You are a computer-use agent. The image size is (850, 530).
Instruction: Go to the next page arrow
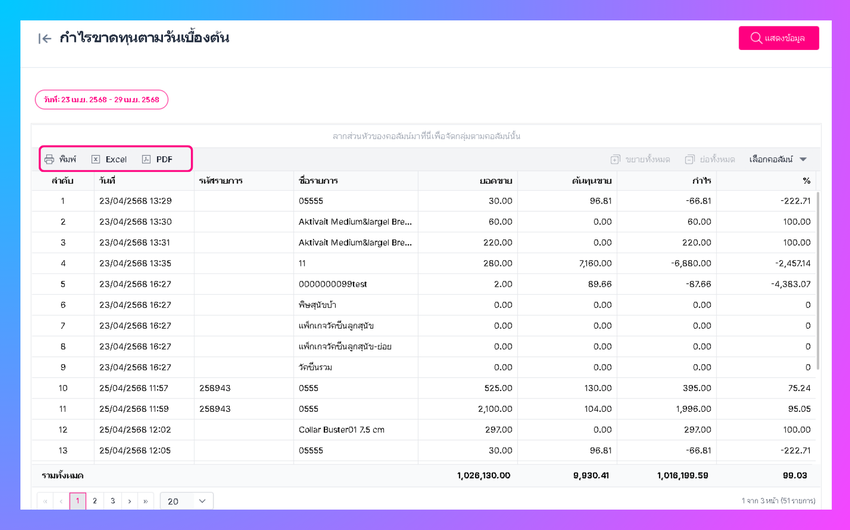(130, 501)
